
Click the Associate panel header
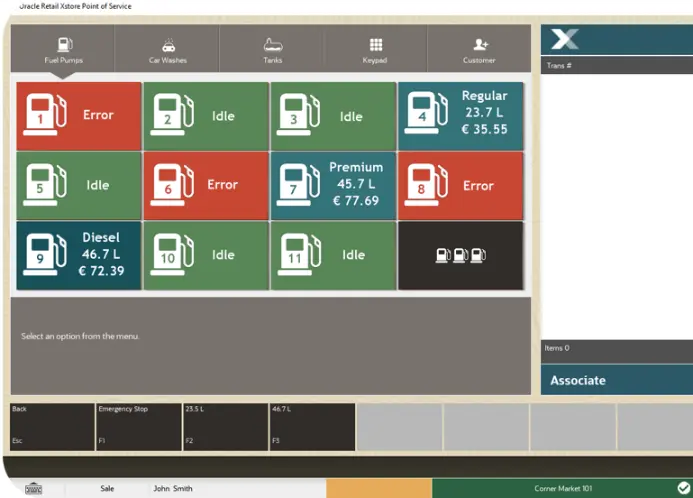(616, 380)
